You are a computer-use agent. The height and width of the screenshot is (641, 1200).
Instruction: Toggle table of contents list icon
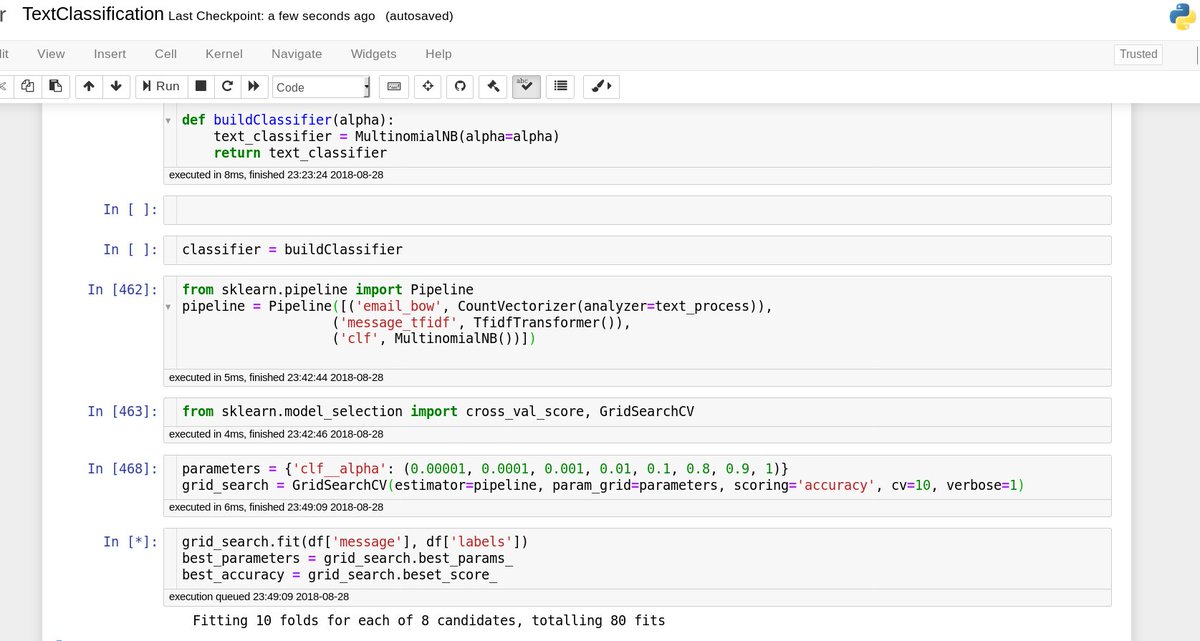point(560,87)
